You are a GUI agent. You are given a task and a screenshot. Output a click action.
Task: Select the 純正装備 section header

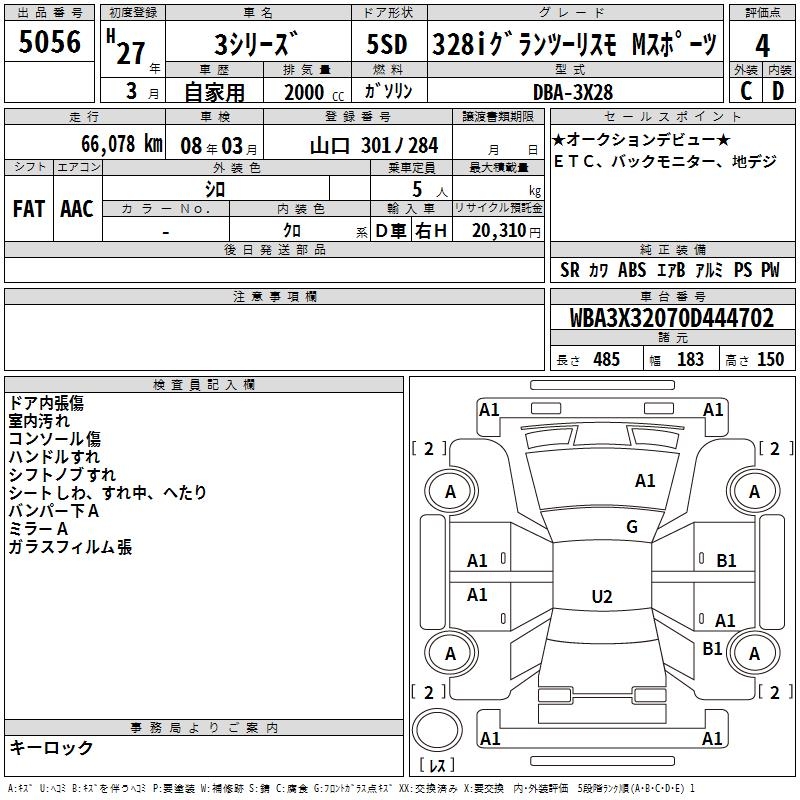point(672,249)
